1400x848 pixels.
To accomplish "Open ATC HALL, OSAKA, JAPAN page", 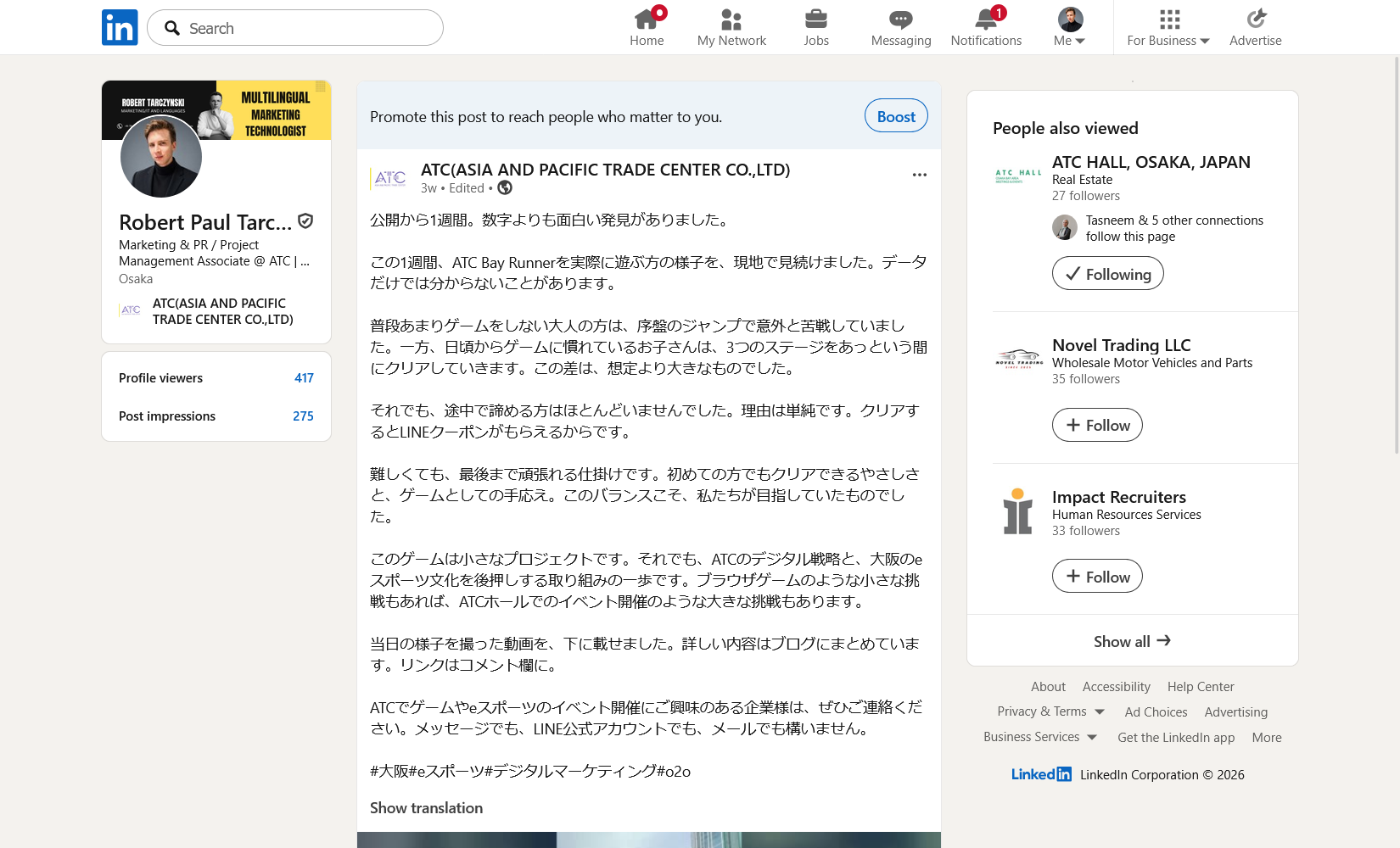I will (x=1151, y=162).
